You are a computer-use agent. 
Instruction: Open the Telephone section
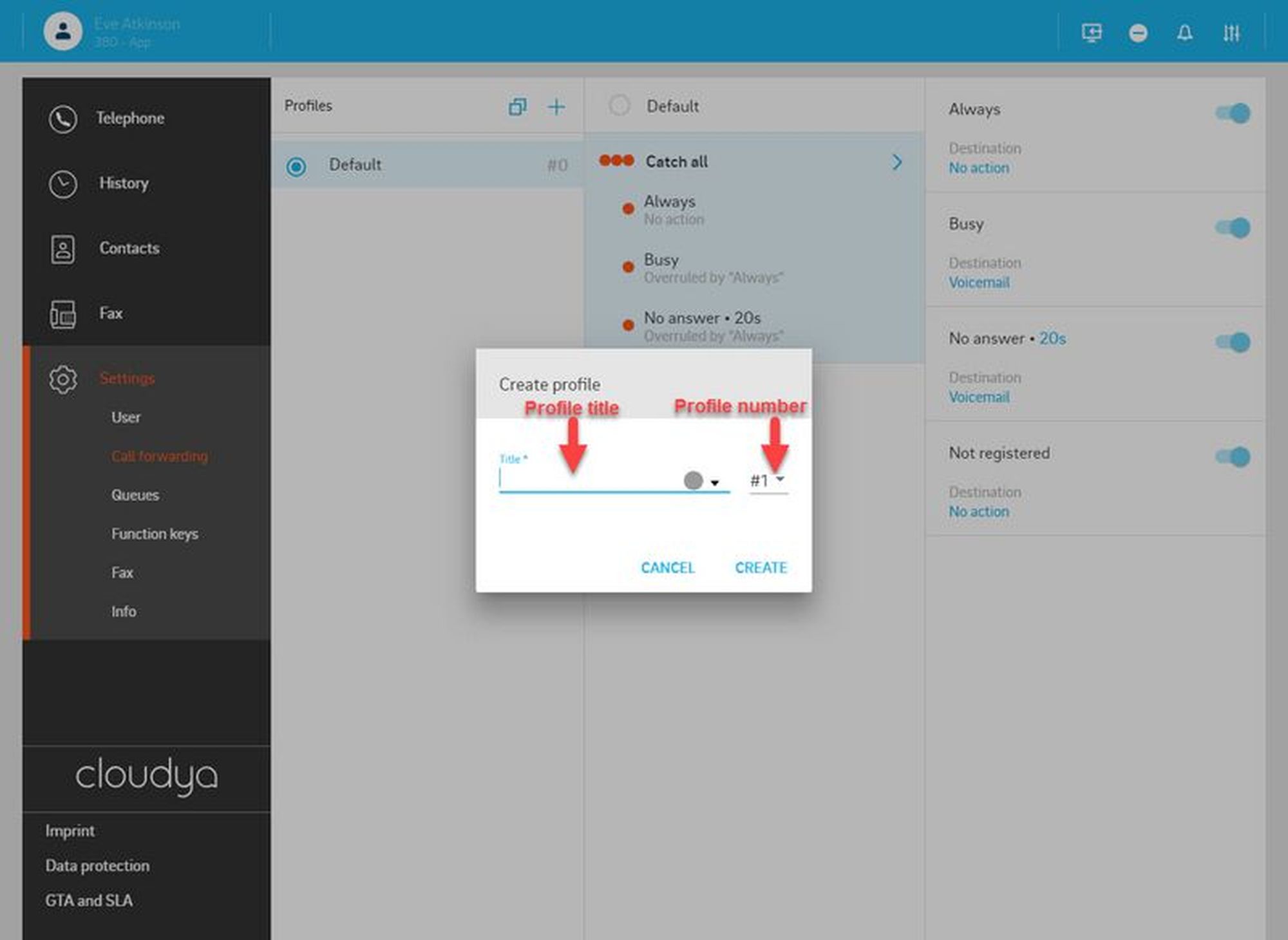[x=130, y=118]
